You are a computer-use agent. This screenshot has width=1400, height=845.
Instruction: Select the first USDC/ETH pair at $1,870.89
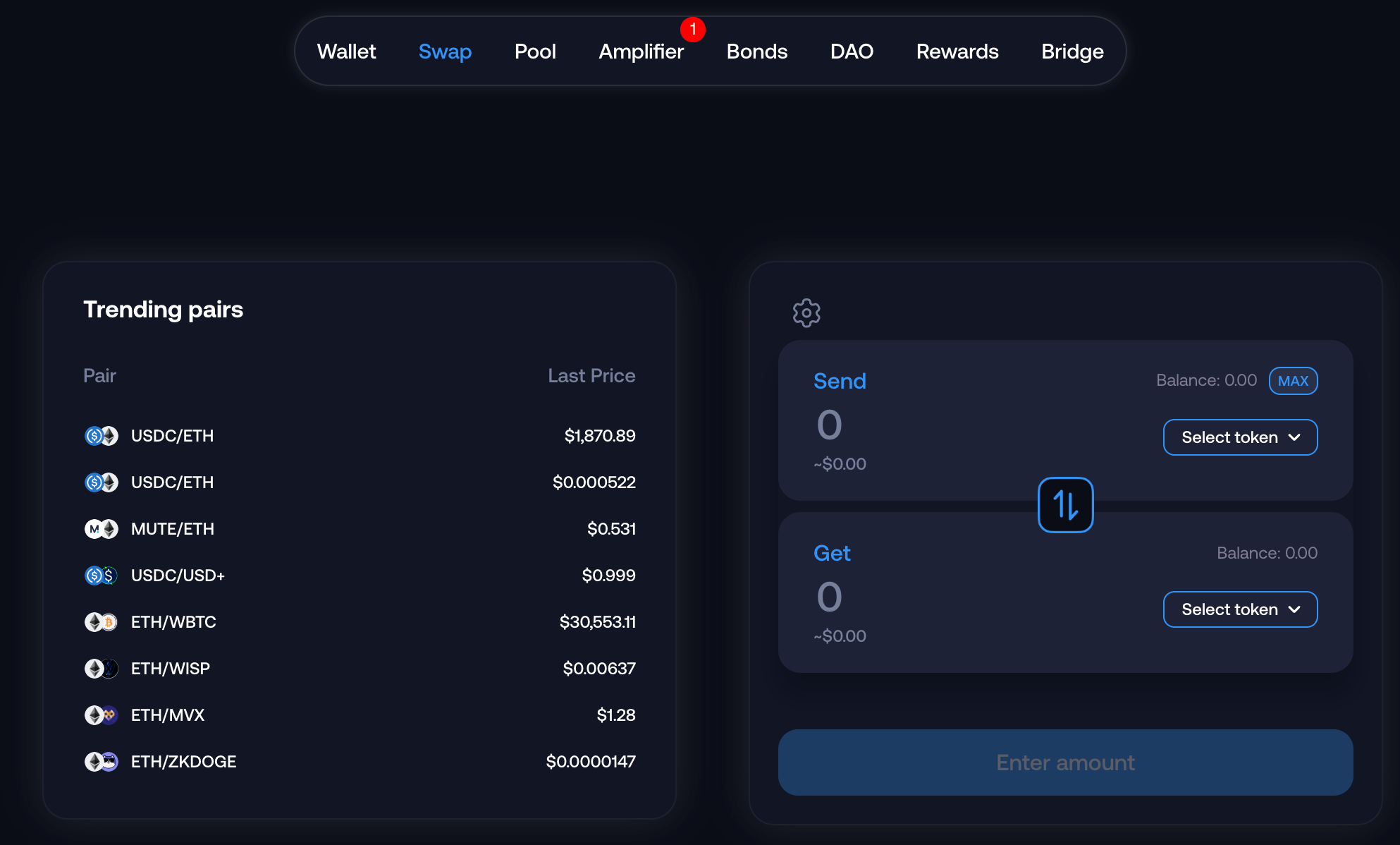coord(172,436)
